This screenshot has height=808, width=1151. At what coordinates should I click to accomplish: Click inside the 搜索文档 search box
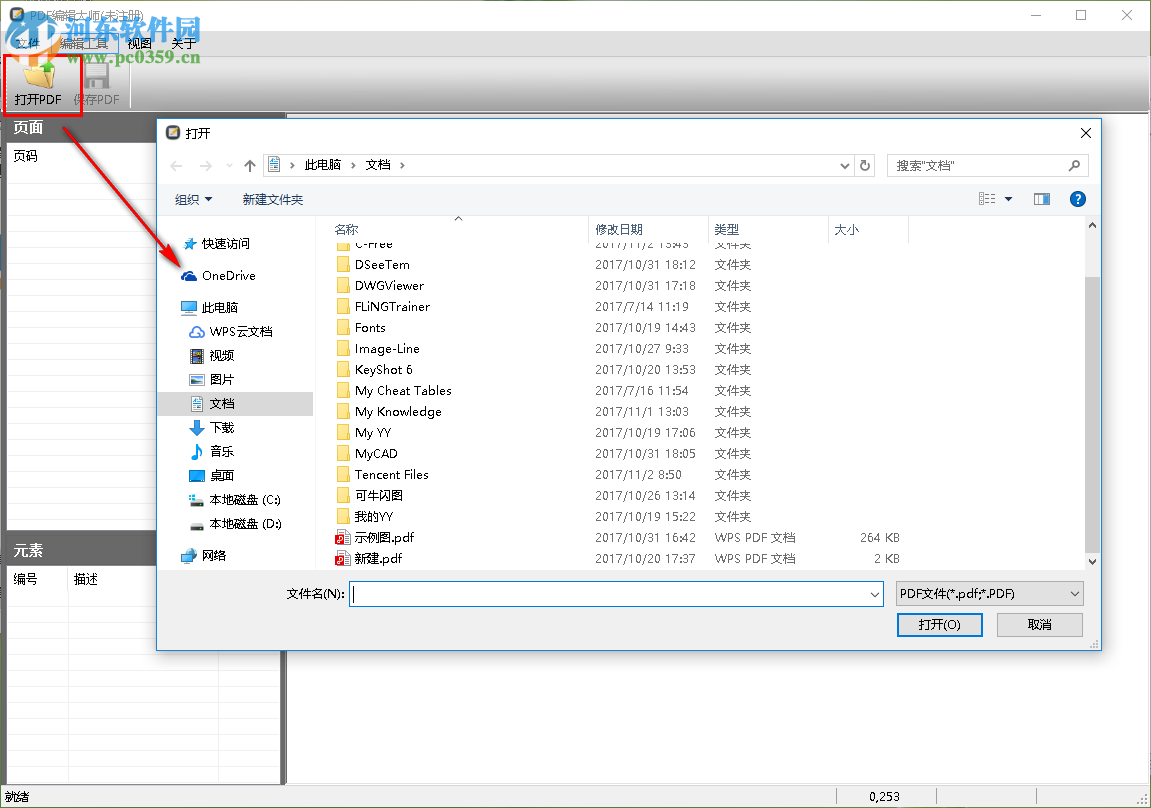point(975,164)
